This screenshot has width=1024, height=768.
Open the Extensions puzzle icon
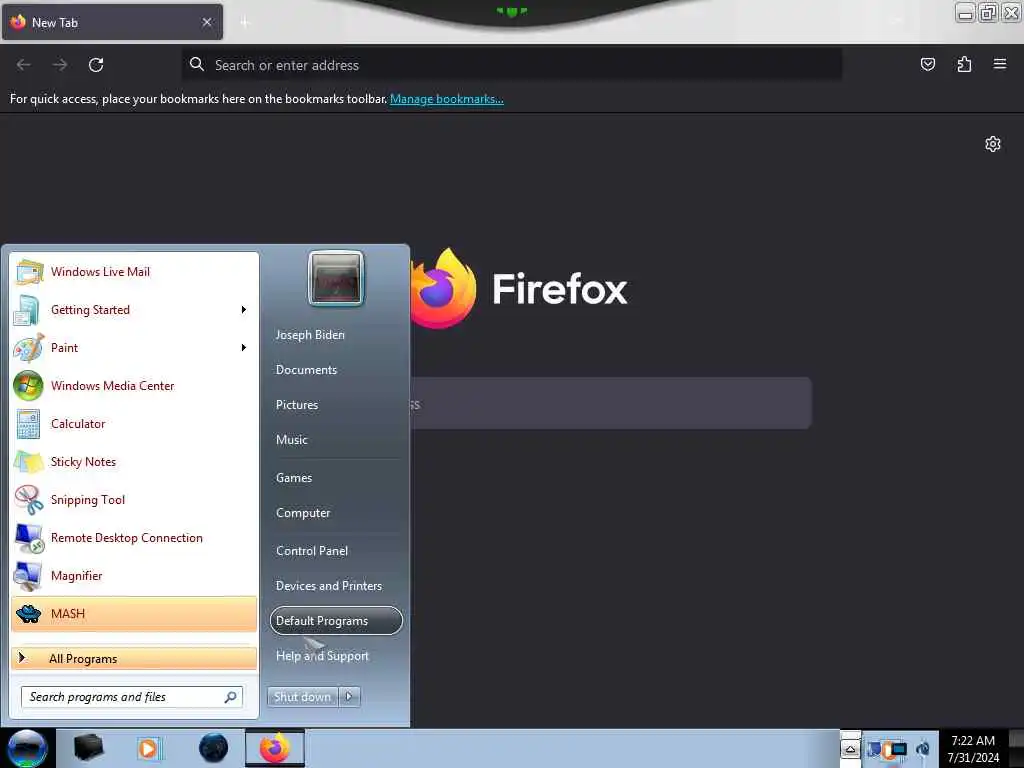965,64
